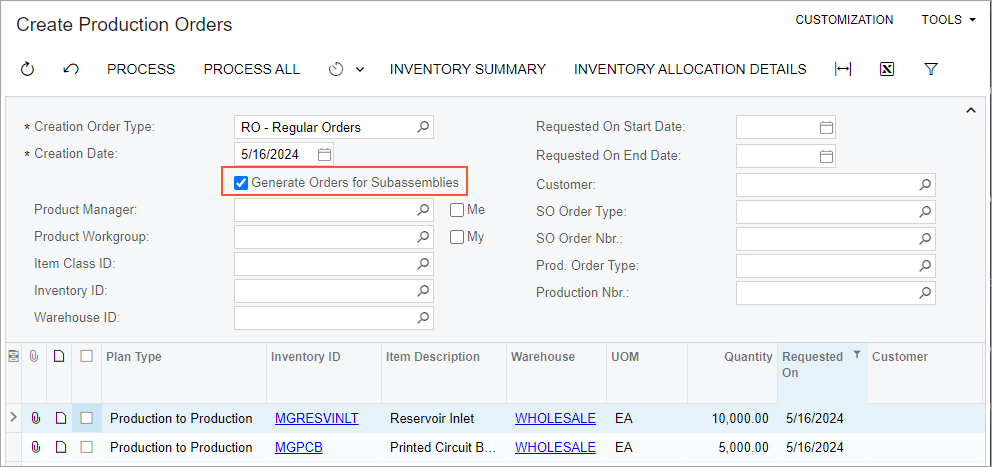Open the Tools dropdown menu
Image resolution: width=992 pixels, height=467 pixels.
(948, 20)
